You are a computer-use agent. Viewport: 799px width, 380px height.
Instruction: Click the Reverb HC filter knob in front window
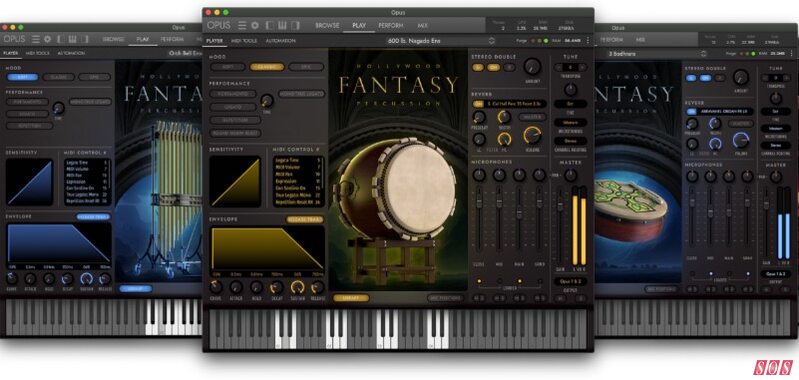tap(504, 139)
